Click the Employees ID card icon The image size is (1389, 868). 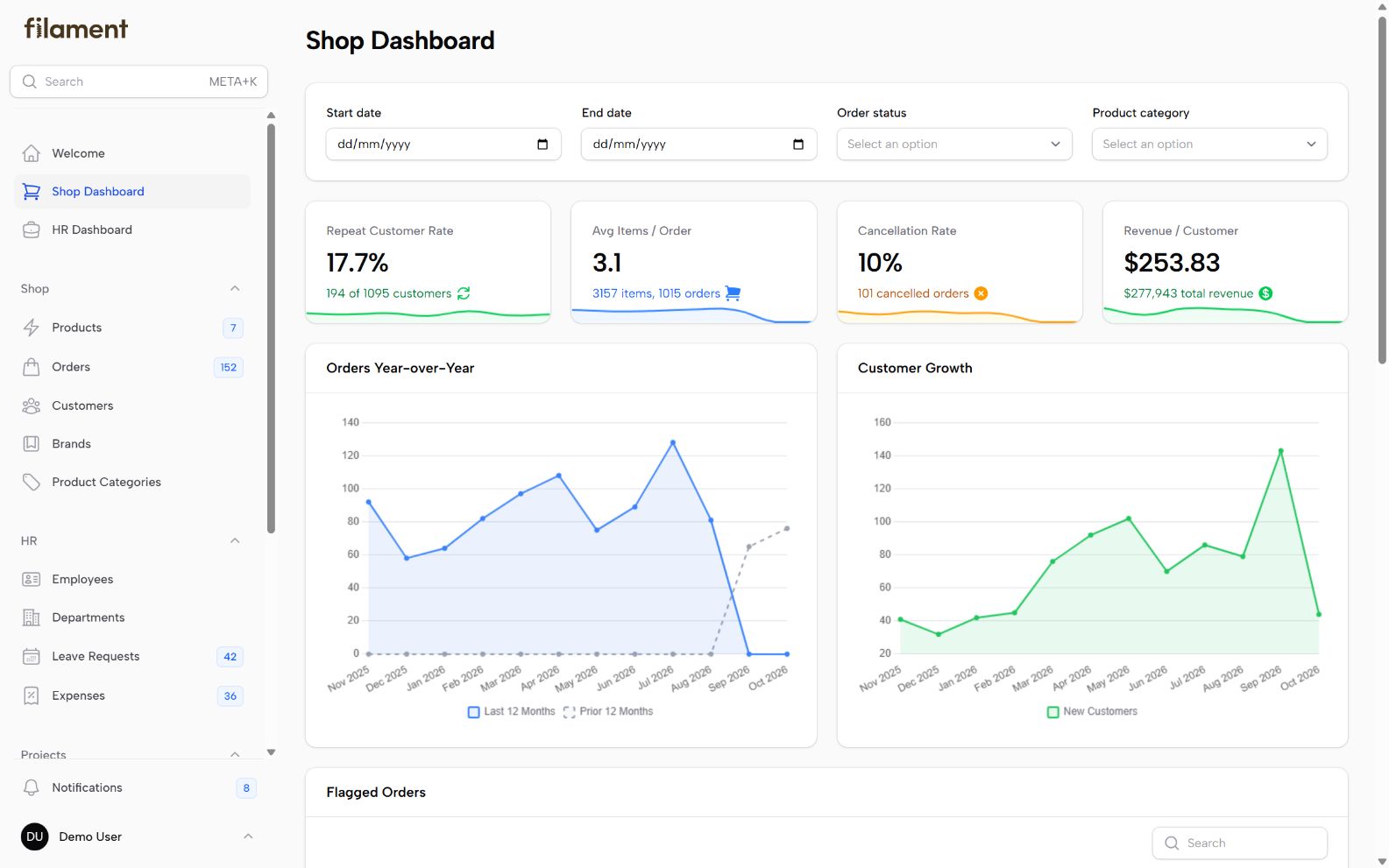(x=32, y=579)
